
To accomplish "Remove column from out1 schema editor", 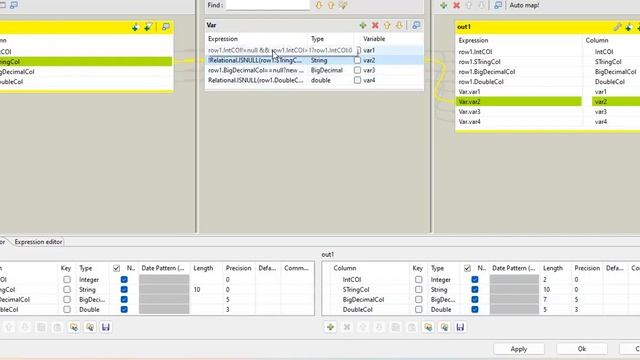I will point(347,327).
